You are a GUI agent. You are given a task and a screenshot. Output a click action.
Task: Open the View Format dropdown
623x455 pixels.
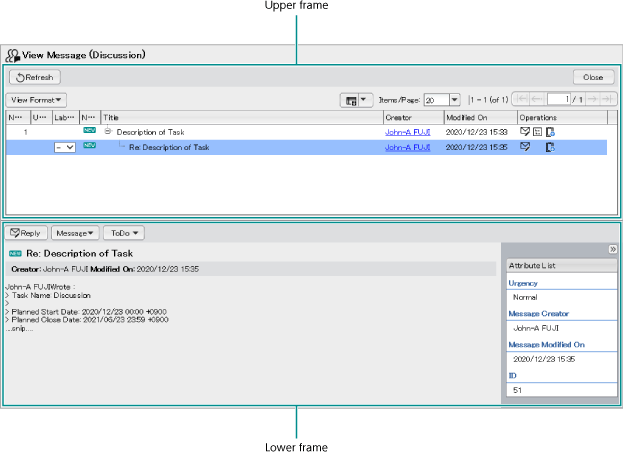37,100
